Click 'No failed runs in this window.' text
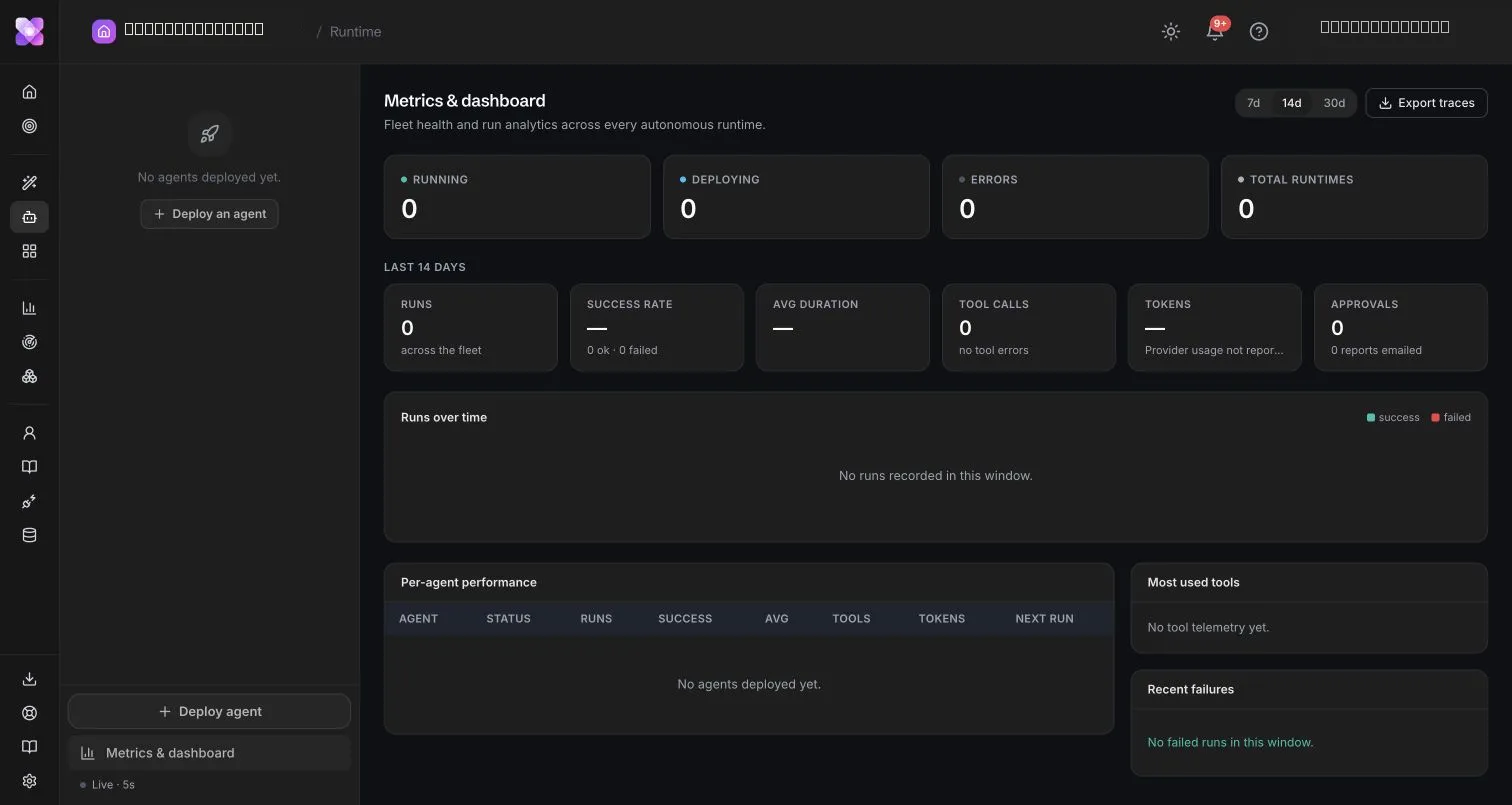The image size is (1512, 805). coord(1230,743)
